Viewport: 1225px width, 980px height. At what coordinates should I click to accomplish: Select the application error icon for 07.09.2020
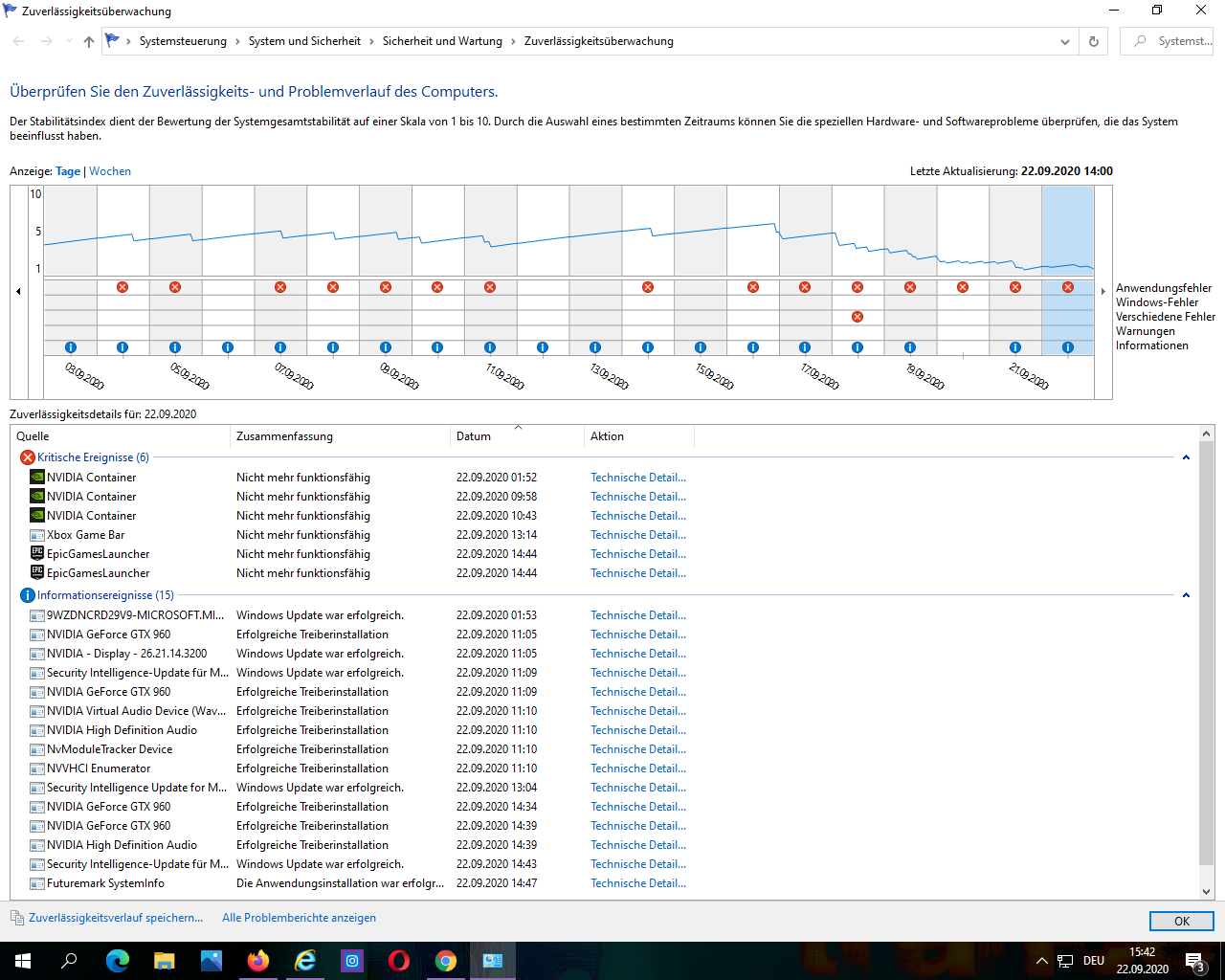280,287
